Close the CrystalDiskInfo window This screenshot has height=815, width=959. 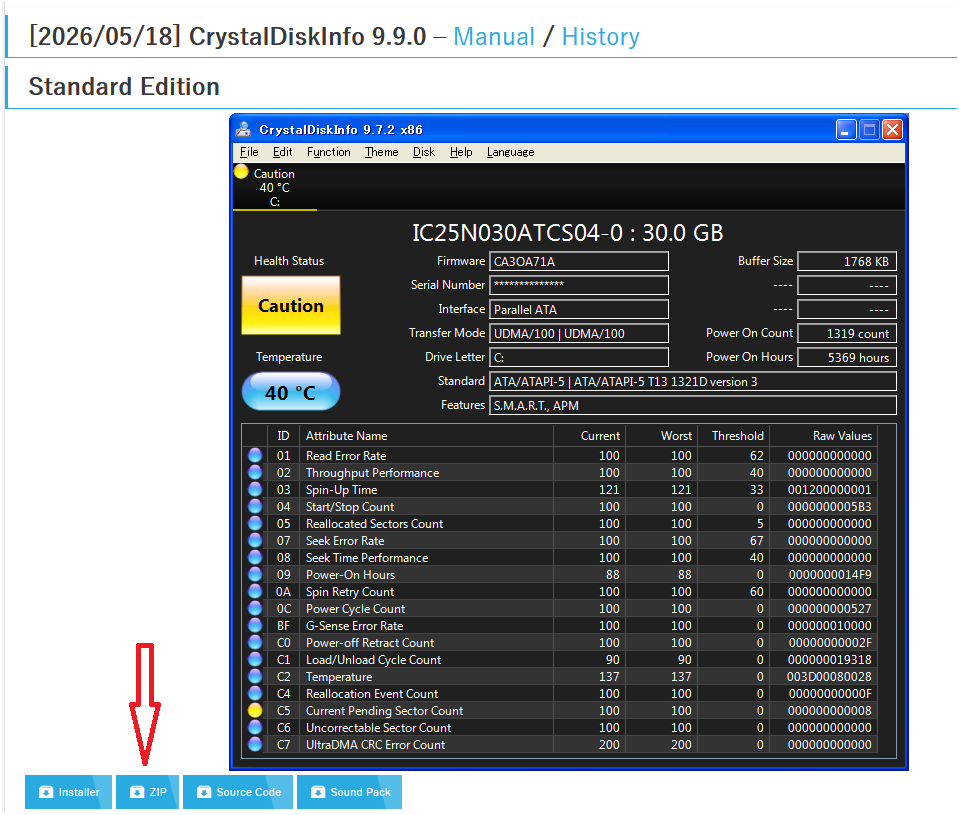(892, 130)
